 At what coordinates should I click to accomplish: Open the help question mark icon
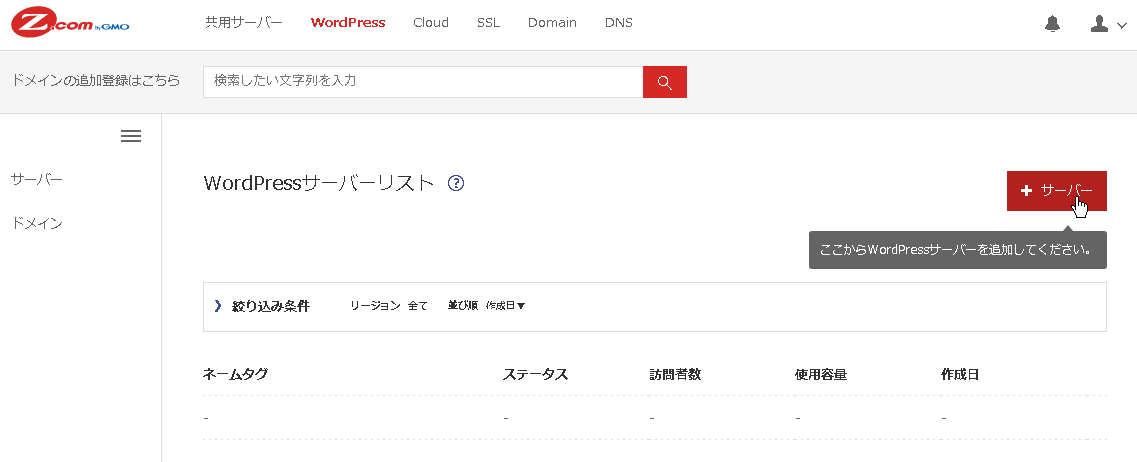coord(455,183)
